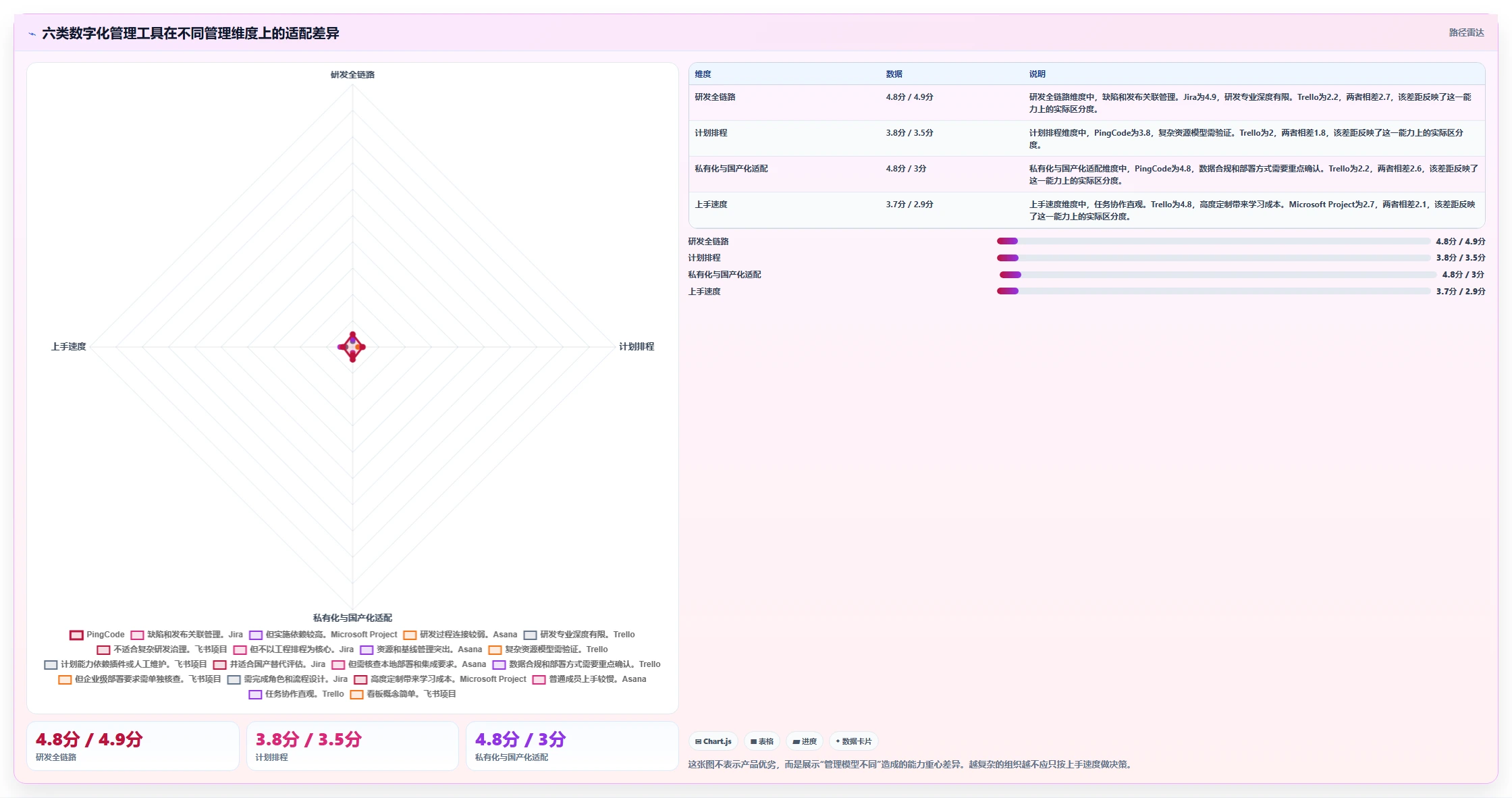
Task: Click table value 3.8分 / 3.5分
Action: 909,133
